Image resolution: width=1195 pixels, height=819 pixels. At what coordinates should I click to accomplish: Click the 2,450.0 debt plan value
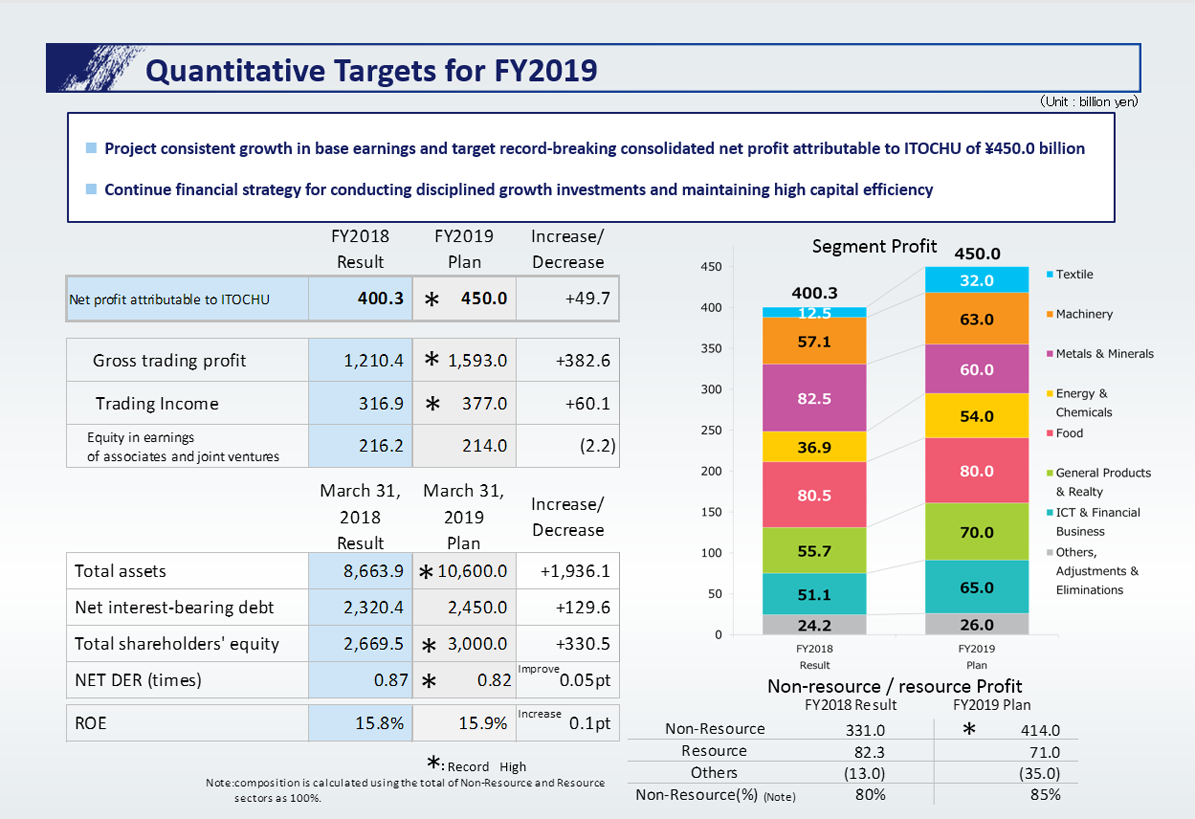[x=477, y=607]
